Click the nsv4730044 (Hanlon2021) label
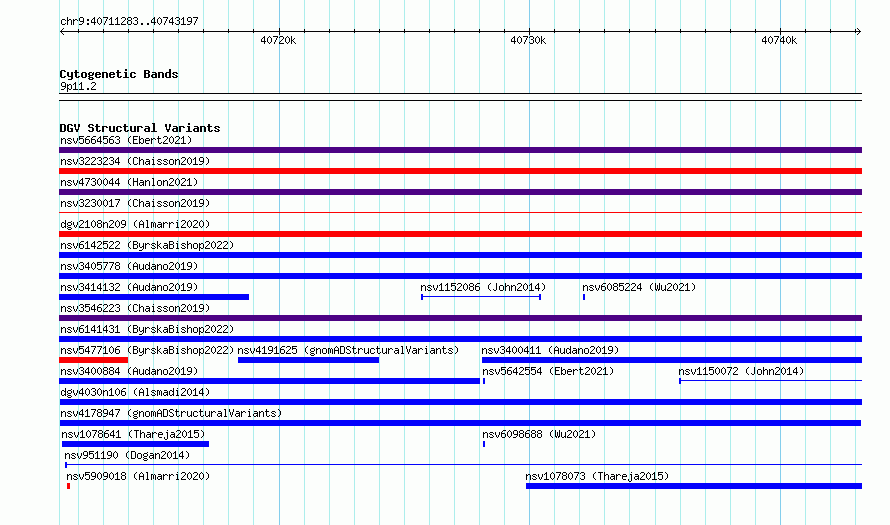This screenshot has width=890, height=525. click(129, 182)
